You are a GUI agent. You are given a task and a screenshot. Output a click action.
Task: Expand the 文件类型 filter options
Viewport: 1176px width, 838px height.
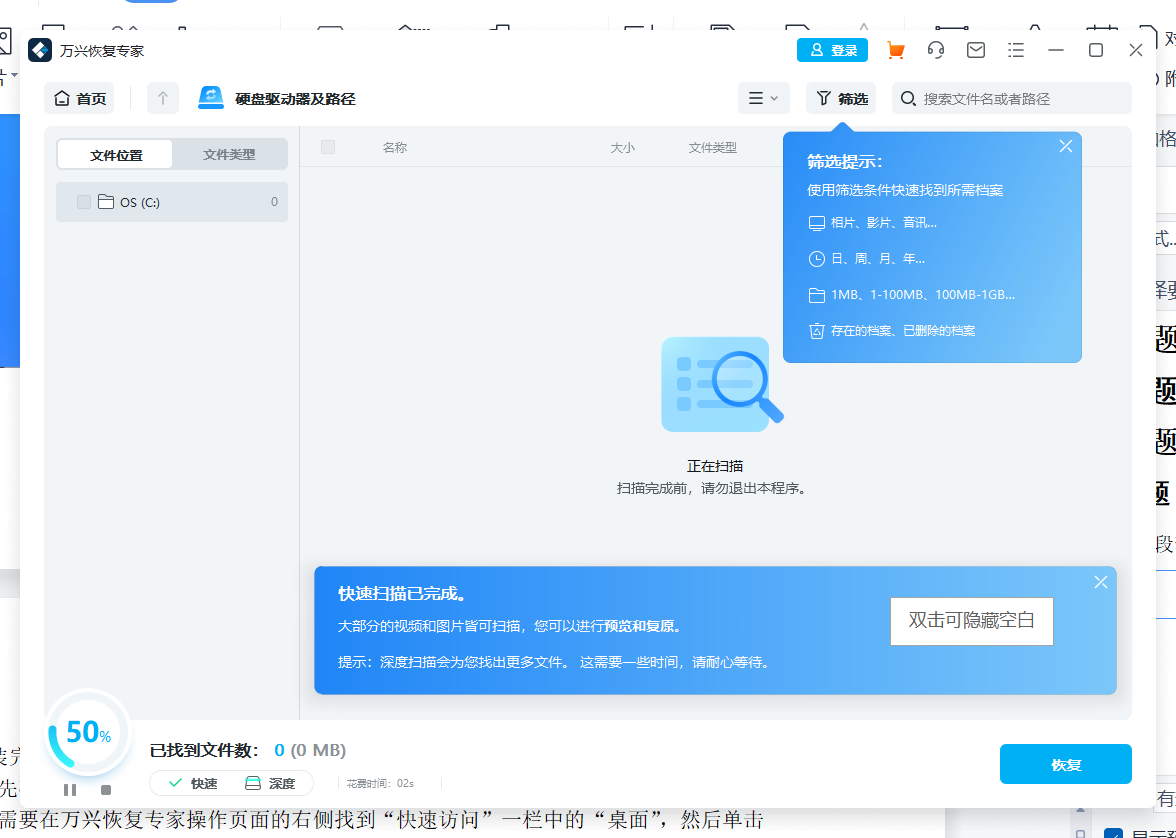coord(229,154)
